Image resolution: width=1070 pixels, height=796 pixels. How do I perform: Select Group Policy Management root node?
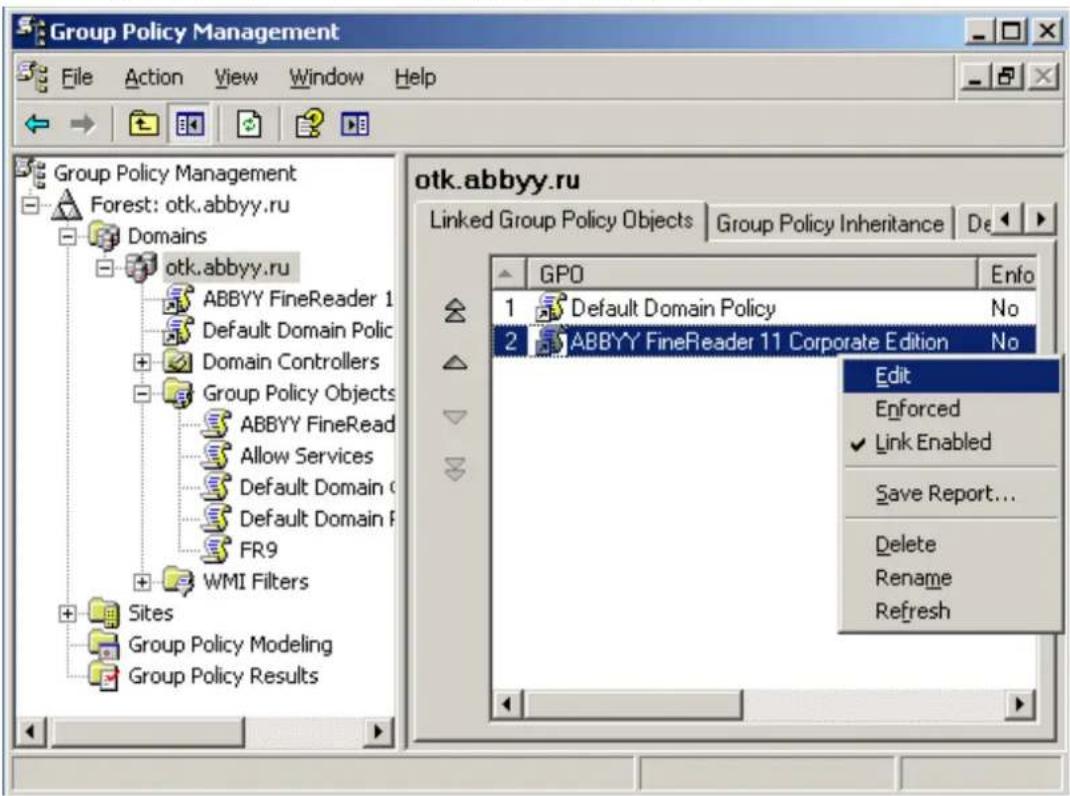[175, 173]
